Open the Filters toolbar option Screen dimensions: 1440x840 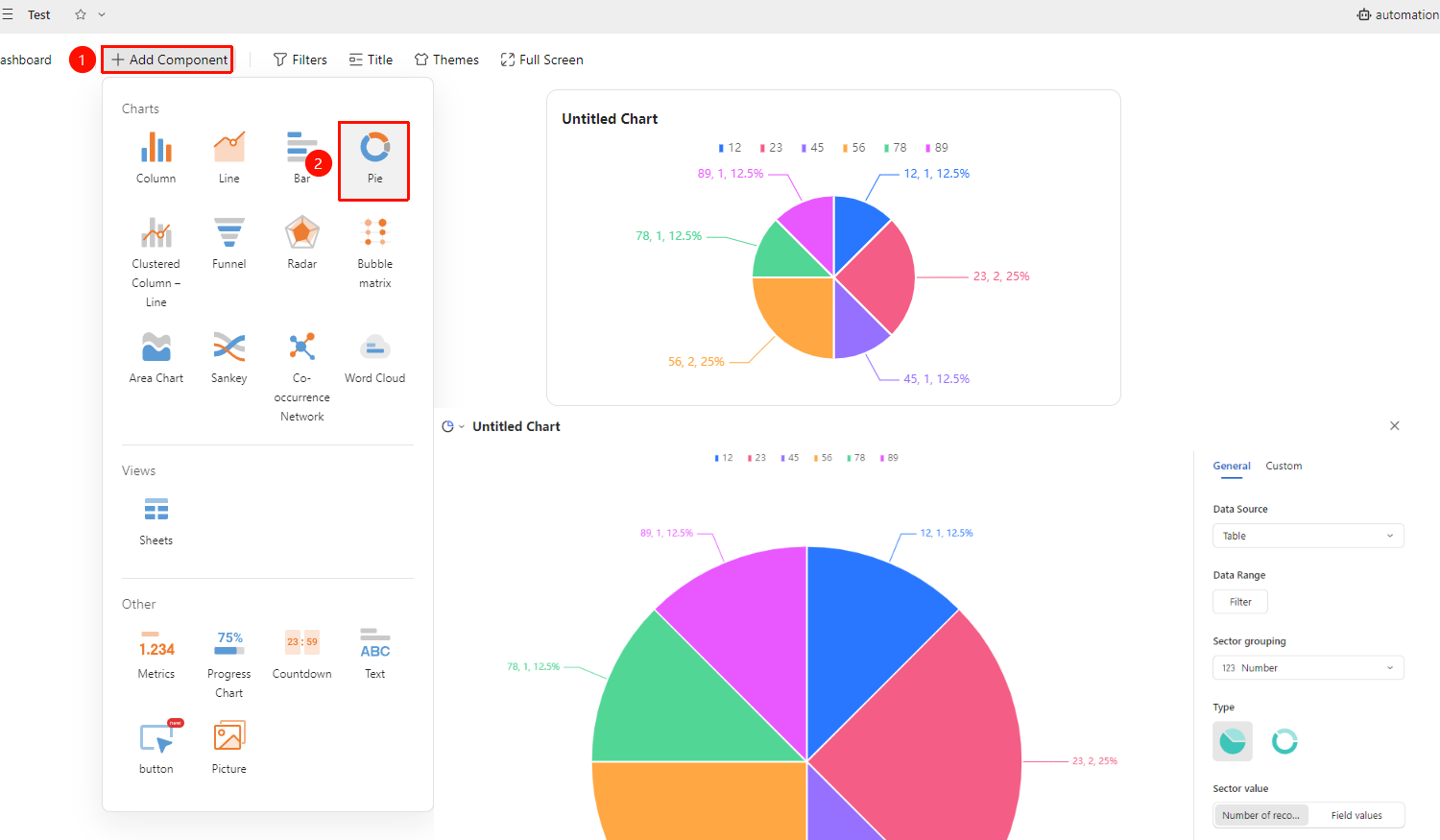(300, 60)
